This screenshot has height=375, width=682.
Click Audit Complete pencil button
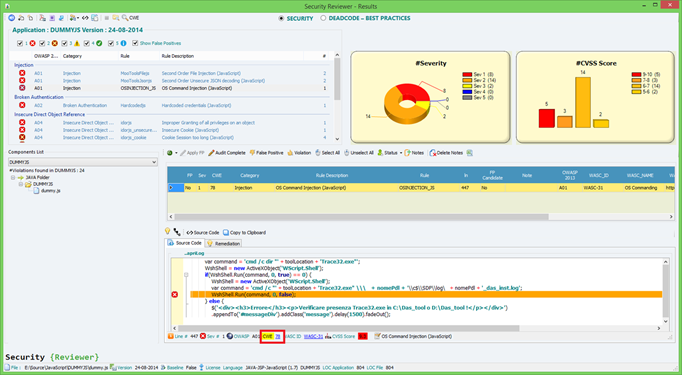tap(227, 153)
